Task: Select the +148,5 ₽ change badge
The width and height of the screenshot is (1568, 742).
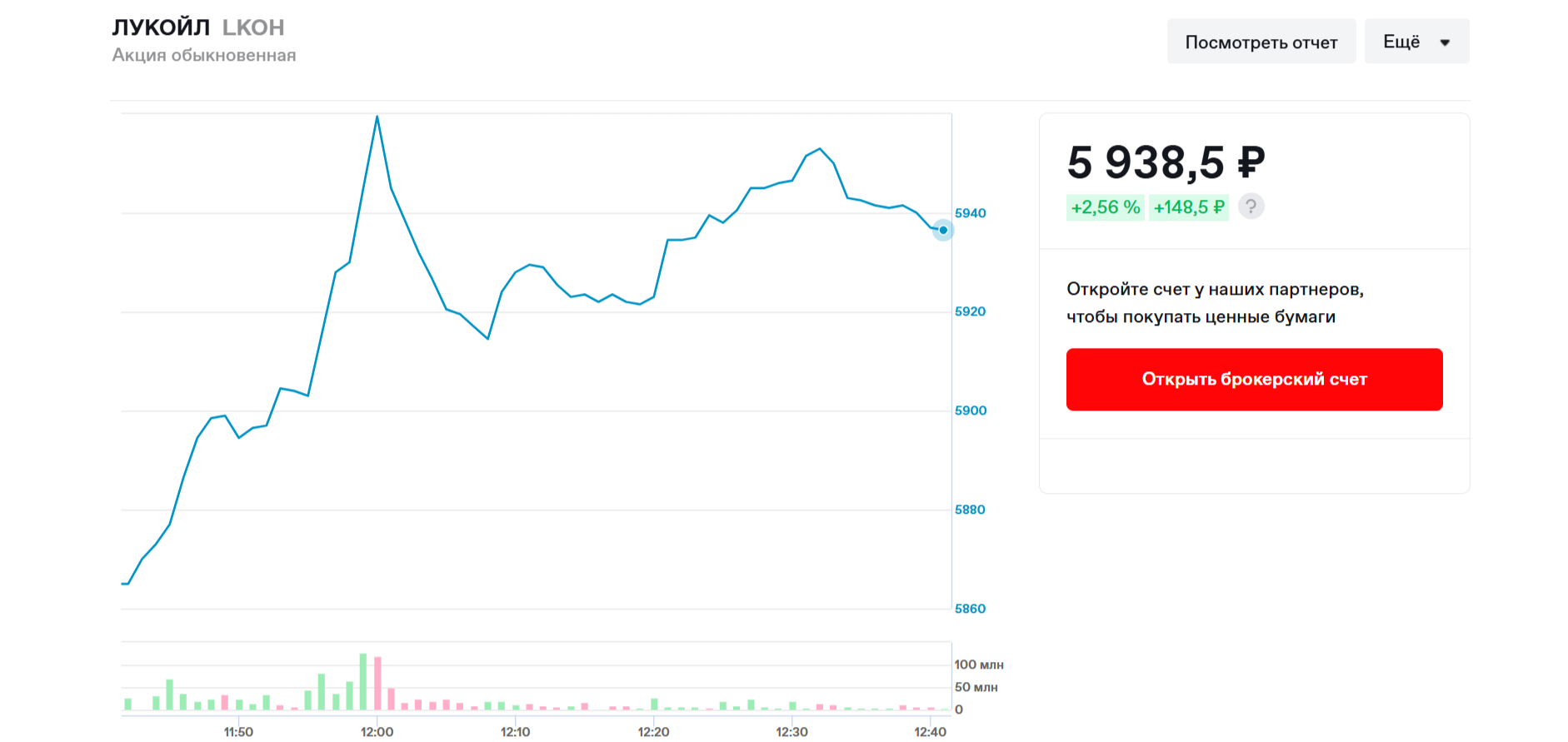Action: (1189, 207)
